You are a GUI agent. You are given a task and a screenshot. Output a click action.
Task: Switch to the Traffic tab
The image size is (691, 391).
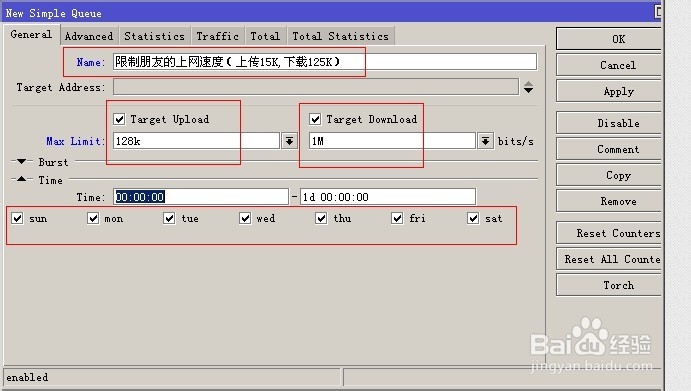pyautogui.click(x=217, y=36)
